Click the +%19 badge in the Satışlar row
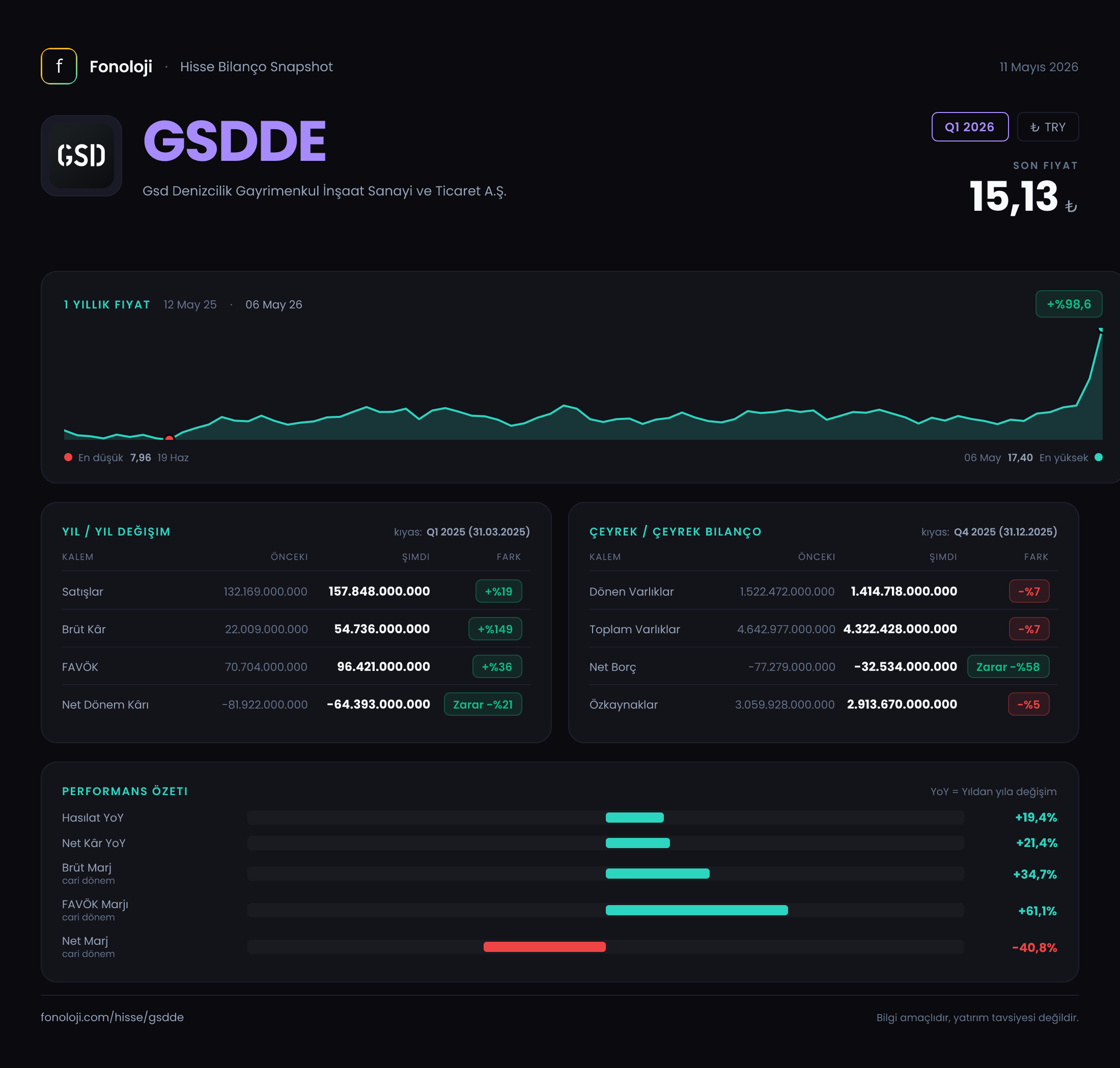1120x1068 pixels. coord(499,592)
